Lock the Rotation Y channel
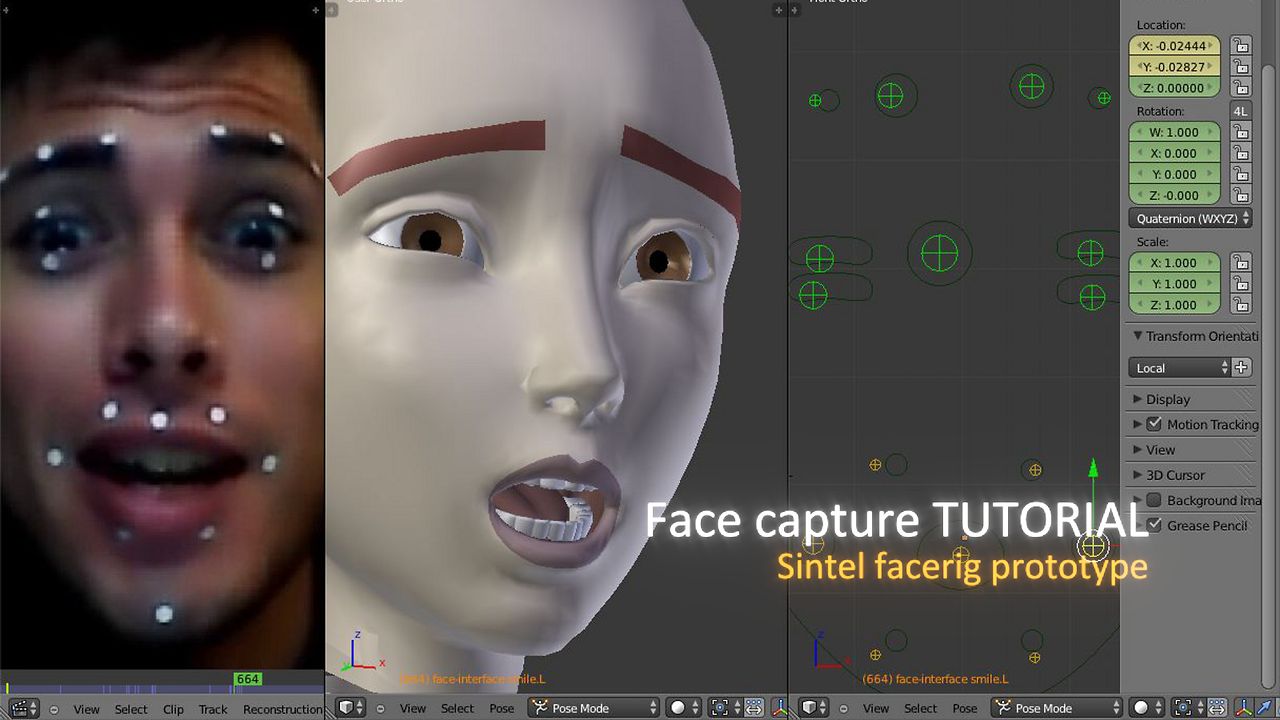 pos(1240,174)
